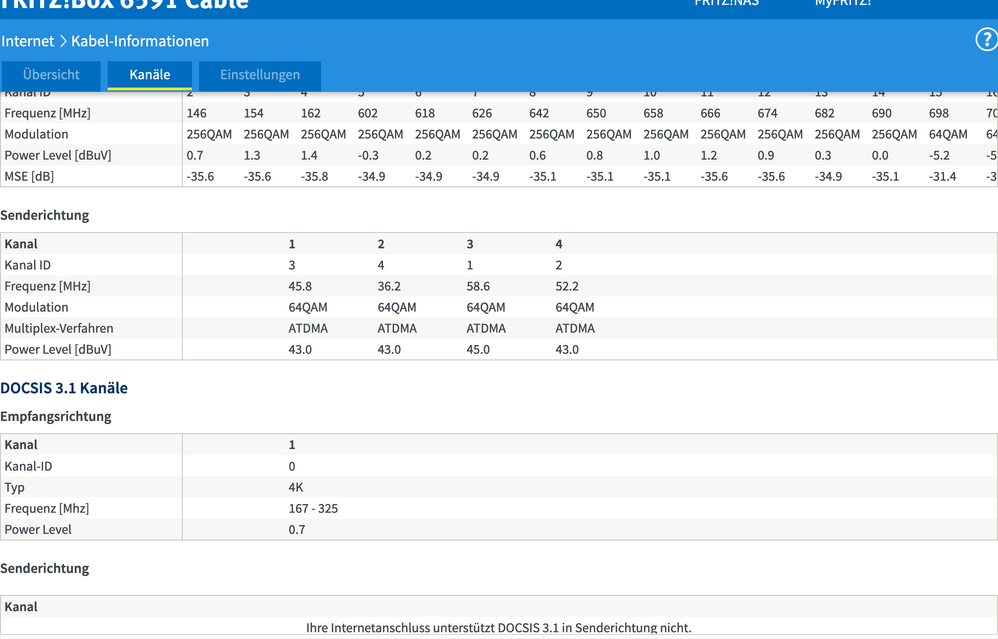
Task: Switch to the Einstellungen tab
Action: point(259,74)
